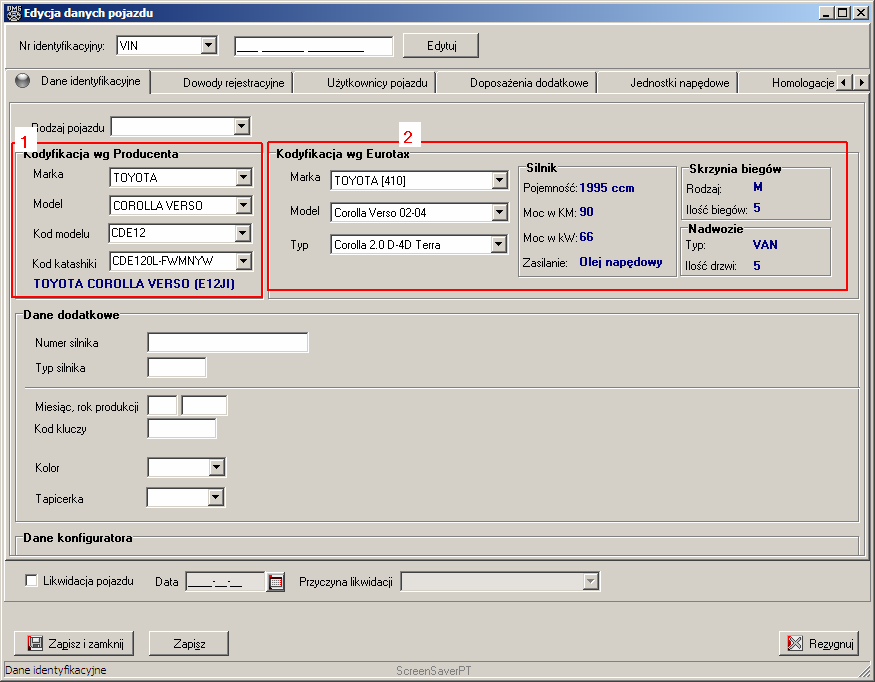Minimize the Edycja danych pojazdu window
875x682 pixels.
[827, 13]
